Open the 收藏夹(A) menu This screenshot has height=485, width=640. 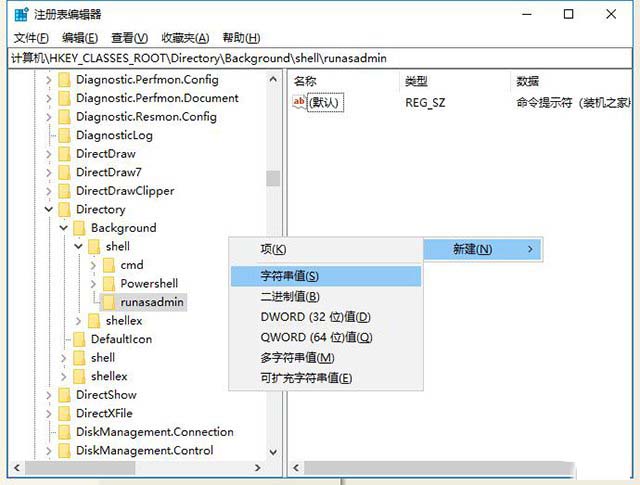click(185, 38)
